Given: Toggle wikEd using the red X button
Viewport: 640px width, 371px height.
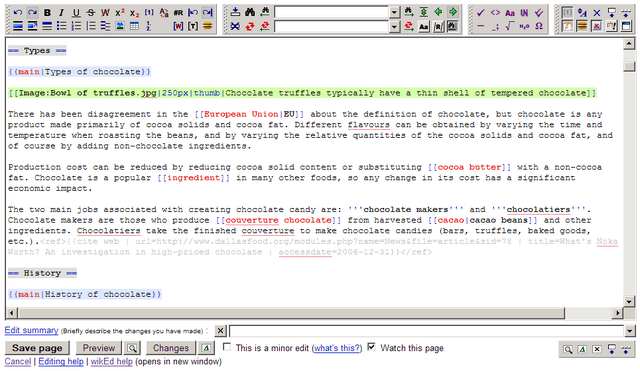Looking at the screenshot, I should point(597,27).
